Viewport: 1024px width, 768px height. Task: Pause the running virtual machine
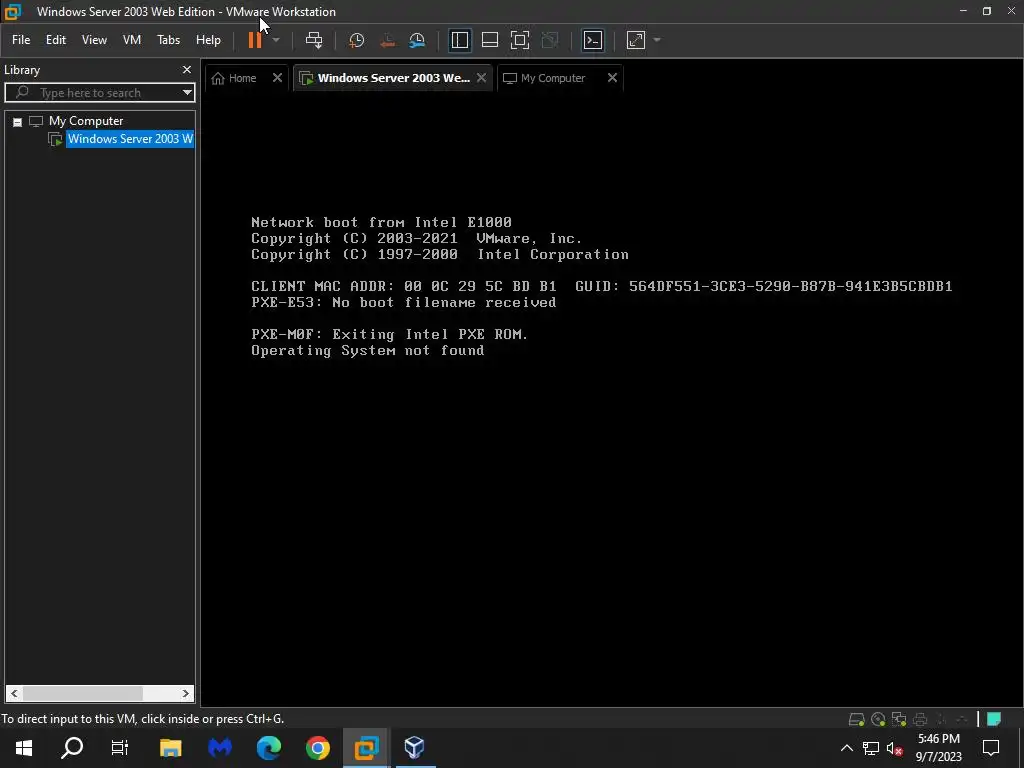(x=255, y=40)
